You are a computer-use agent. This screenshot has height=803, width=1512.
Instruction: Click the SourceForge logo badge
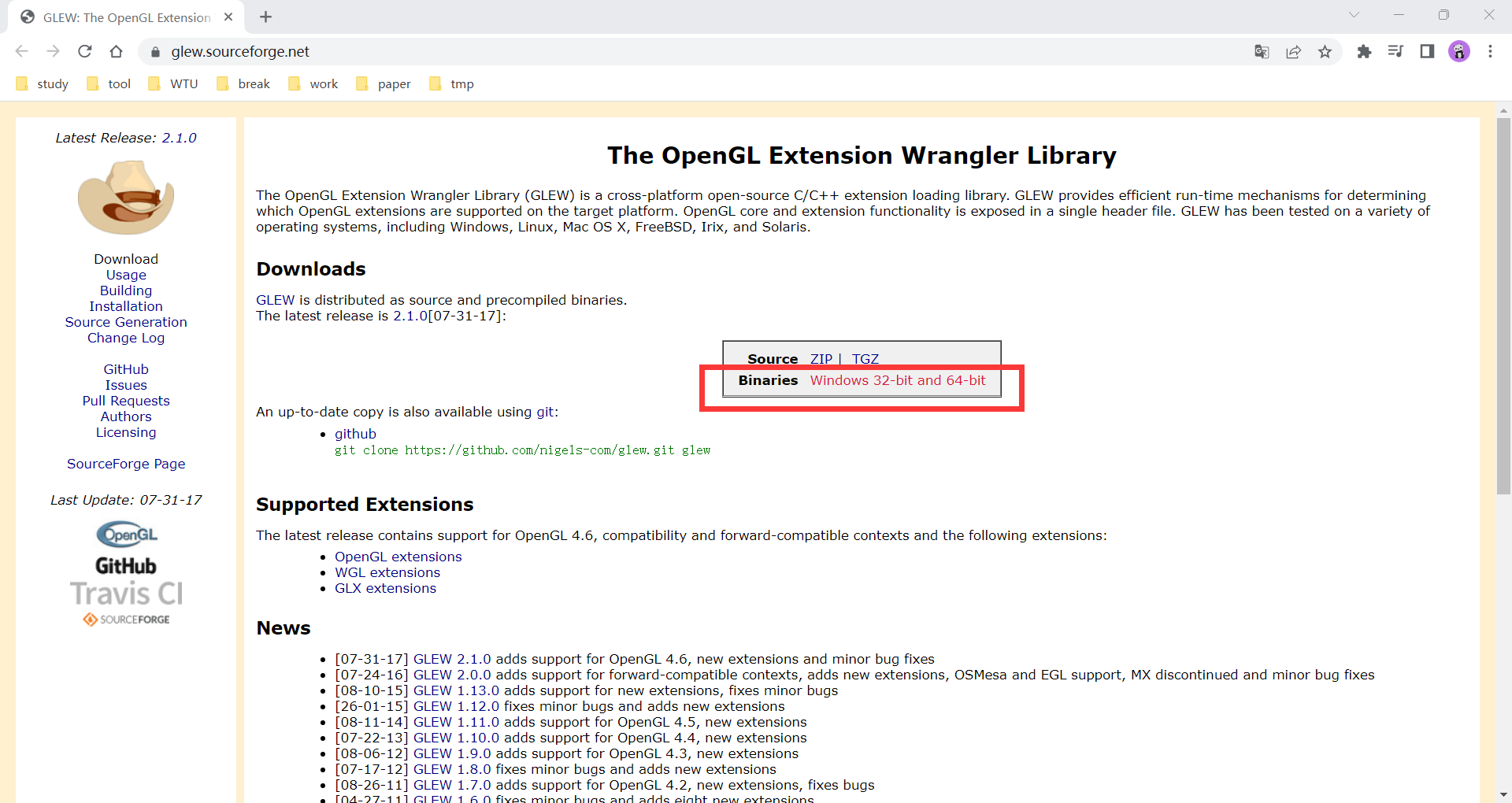click(126, 620)
